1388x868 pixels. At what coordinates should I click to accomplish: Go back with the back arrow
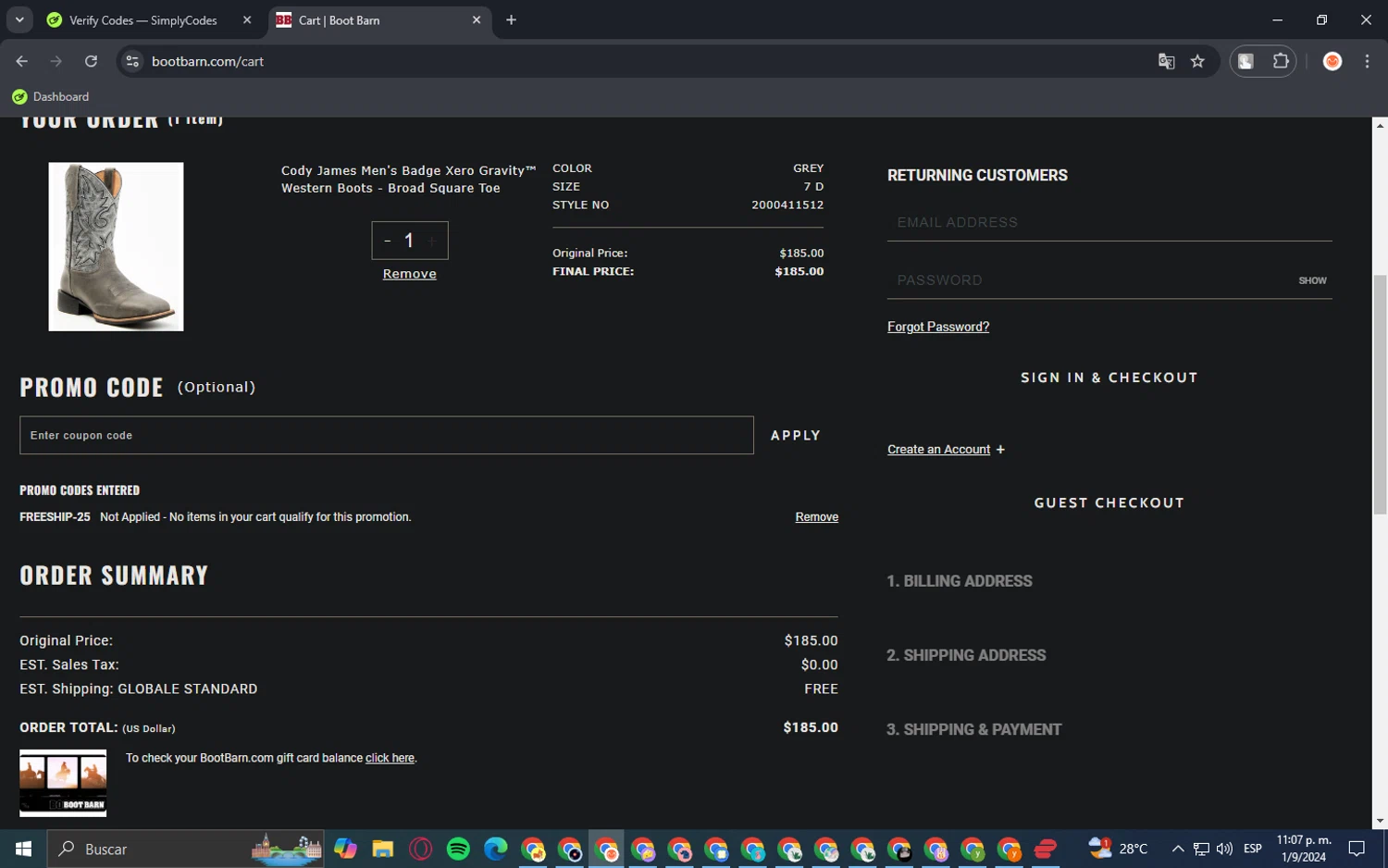tap(22, 61)
